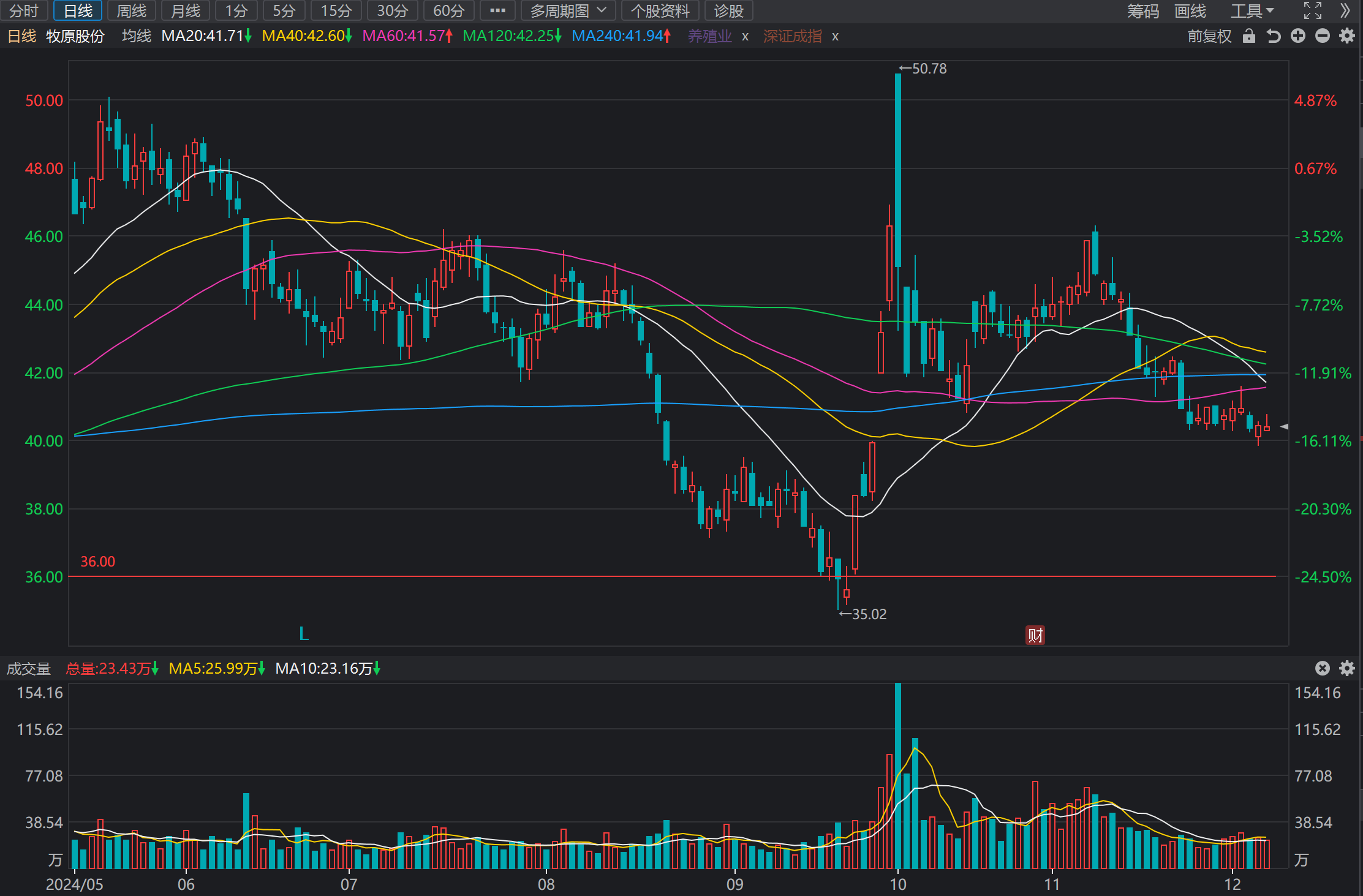Click the undo arrow icon in chart toolbar
This screenshot has width=1363, height=896.
coord(1274,37)
